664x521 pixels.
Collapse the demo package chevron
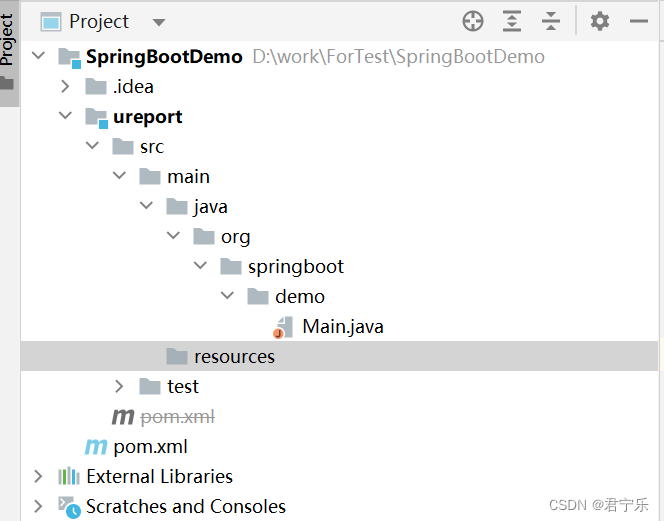pos(227,296)
